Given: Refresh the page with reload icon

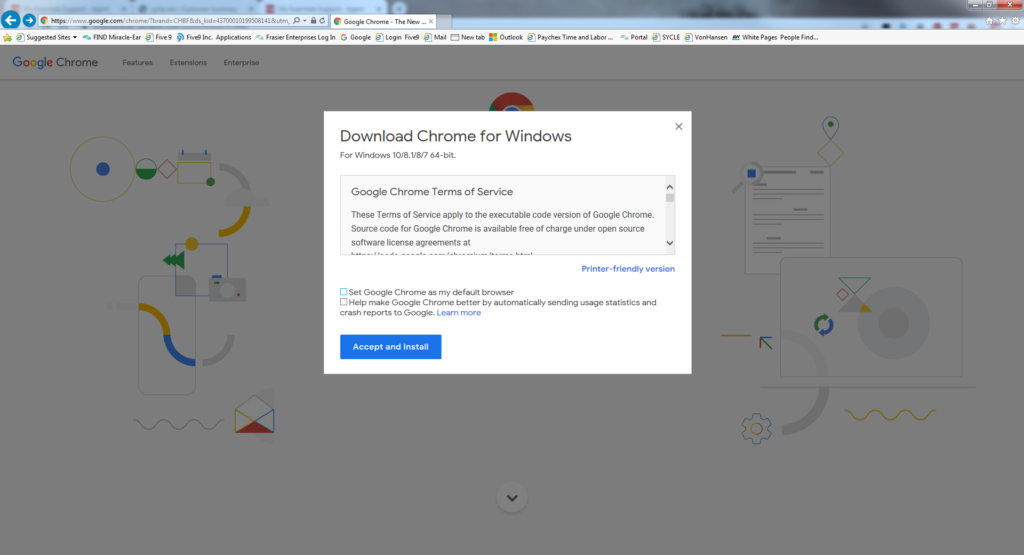Looking at the screenshot, I should click(x=322, y=21).
